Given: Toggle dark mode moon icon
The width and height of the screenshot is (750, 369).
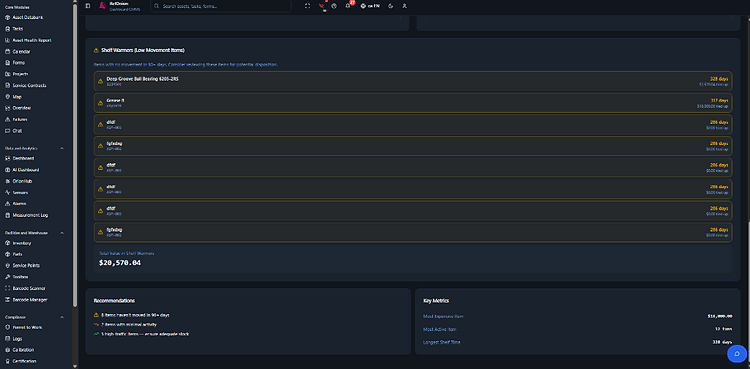Looking at the screenshot, I should pyautogui.click(x=391, y=6).
